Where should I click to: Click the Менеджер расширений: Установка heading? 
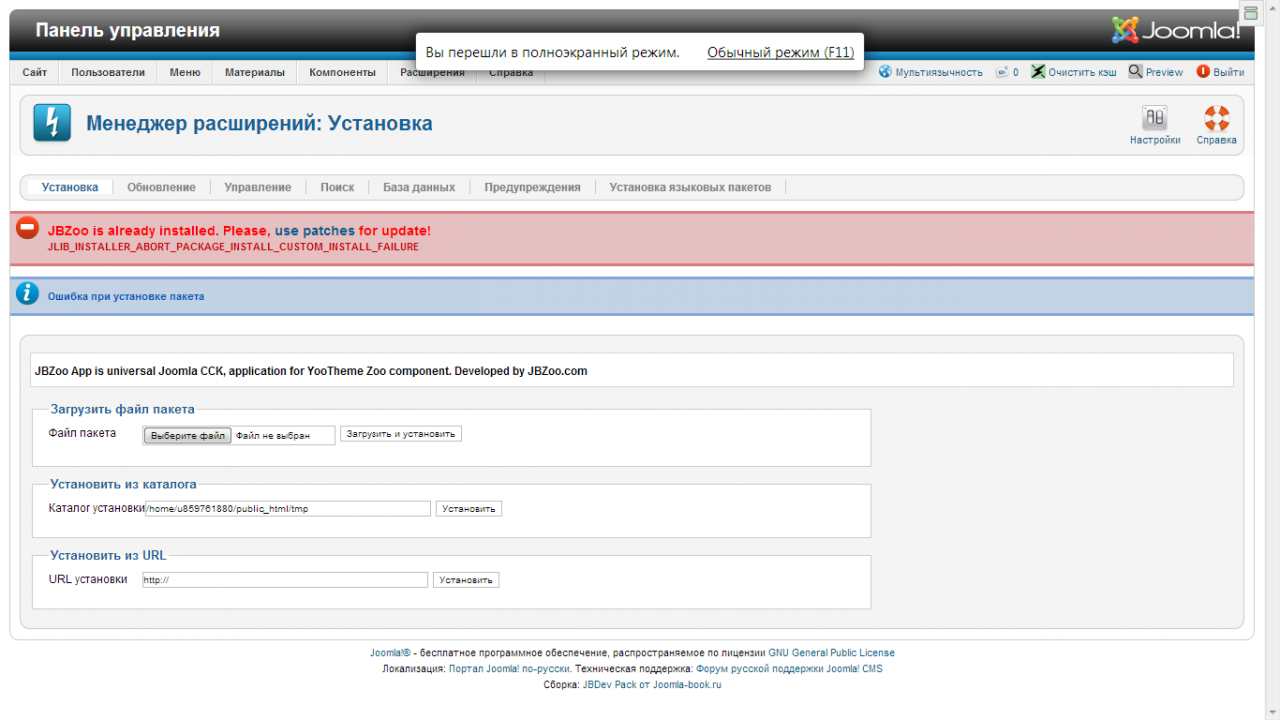[x=259, y=124]
